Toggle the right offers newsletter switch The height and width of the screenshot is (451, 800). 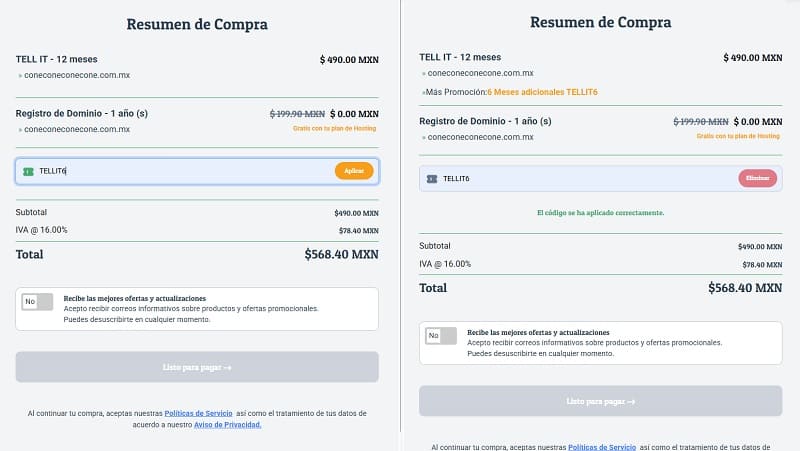click(441, 336)
